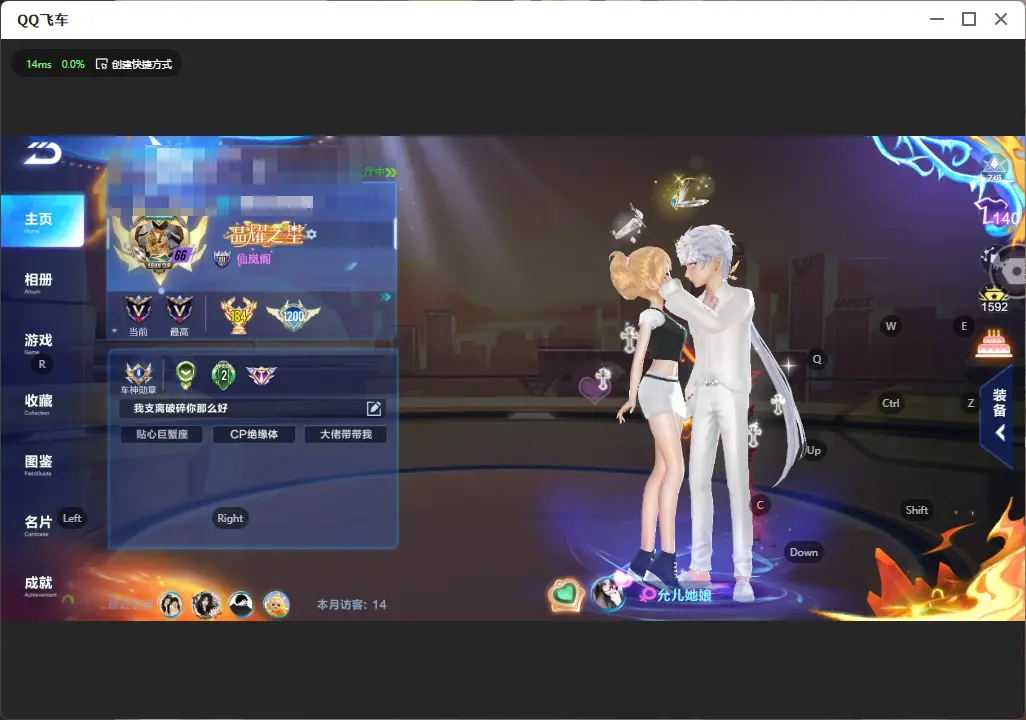Switch to the 主页 tab

pos(43,221)
